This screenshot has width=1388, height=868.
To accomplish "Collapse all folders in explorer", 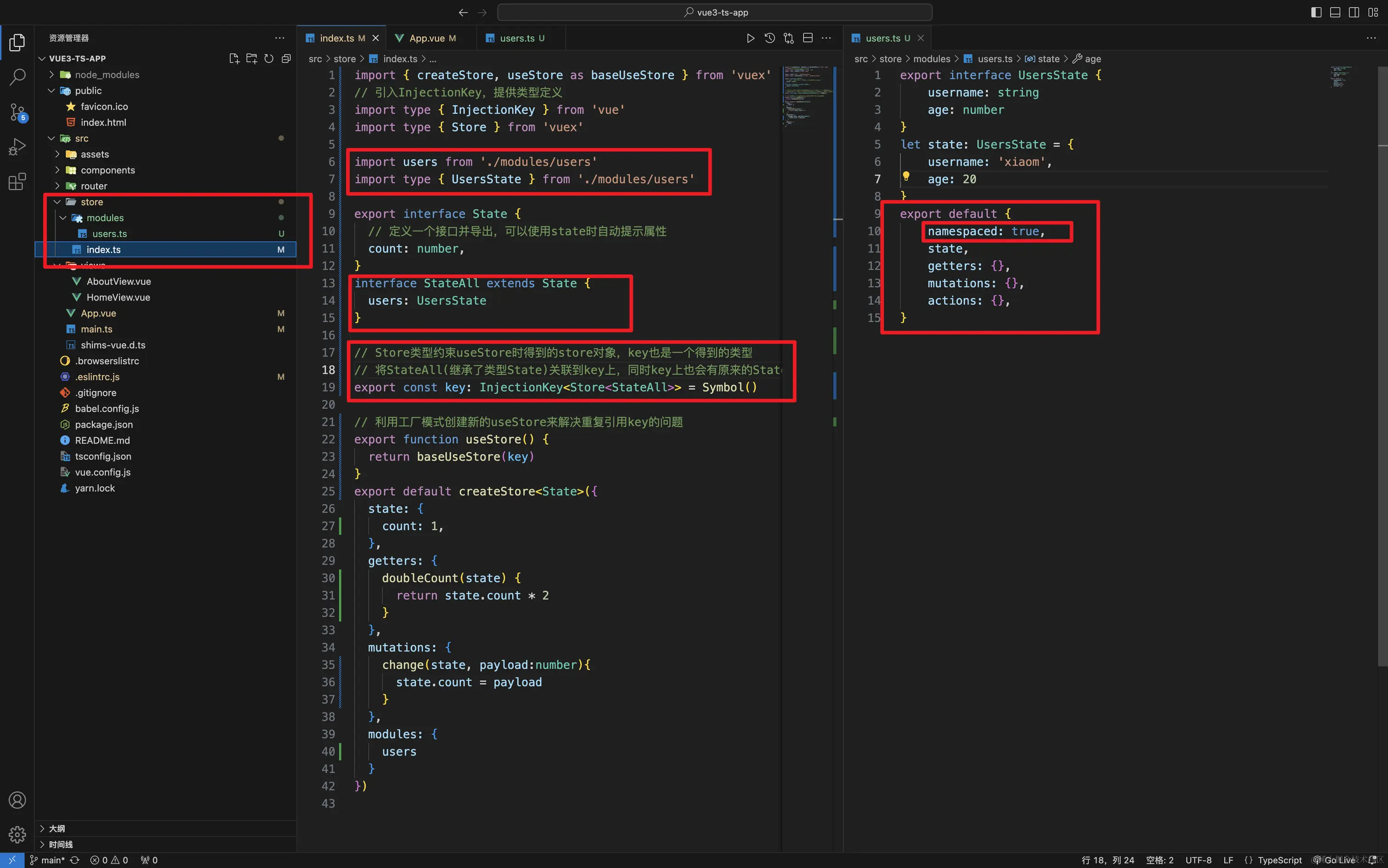I will [x=286, y=59].
